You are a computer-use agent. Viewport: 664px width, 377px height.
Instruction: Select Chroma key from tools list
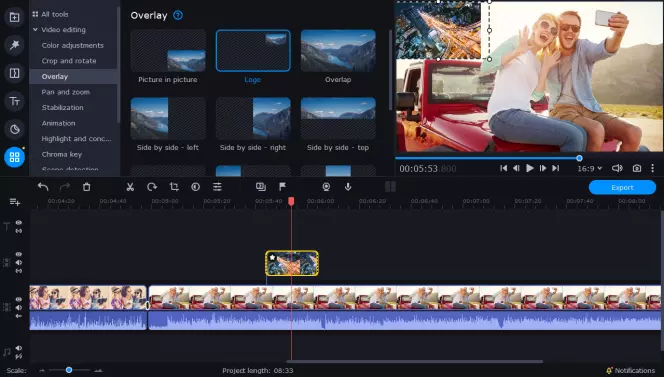pyautogui.click(x=62, y=154)
